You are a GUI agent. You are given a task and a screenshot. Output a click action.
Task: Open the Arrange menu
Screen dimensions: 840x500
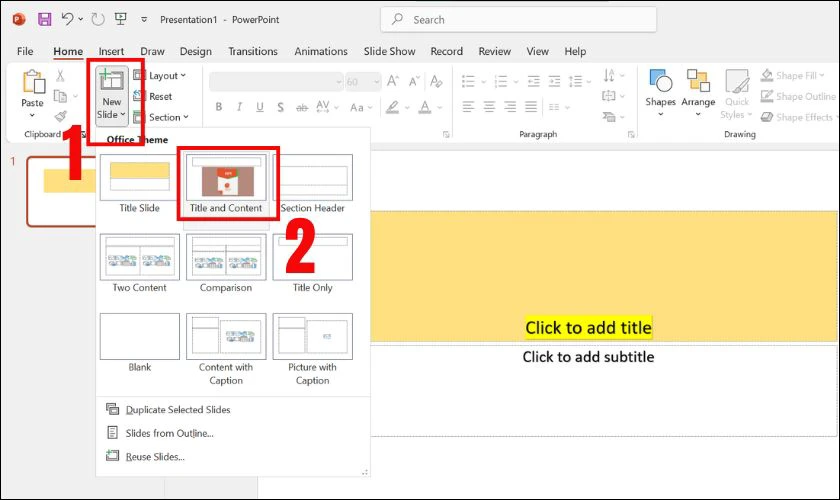[x=698, y=92]
